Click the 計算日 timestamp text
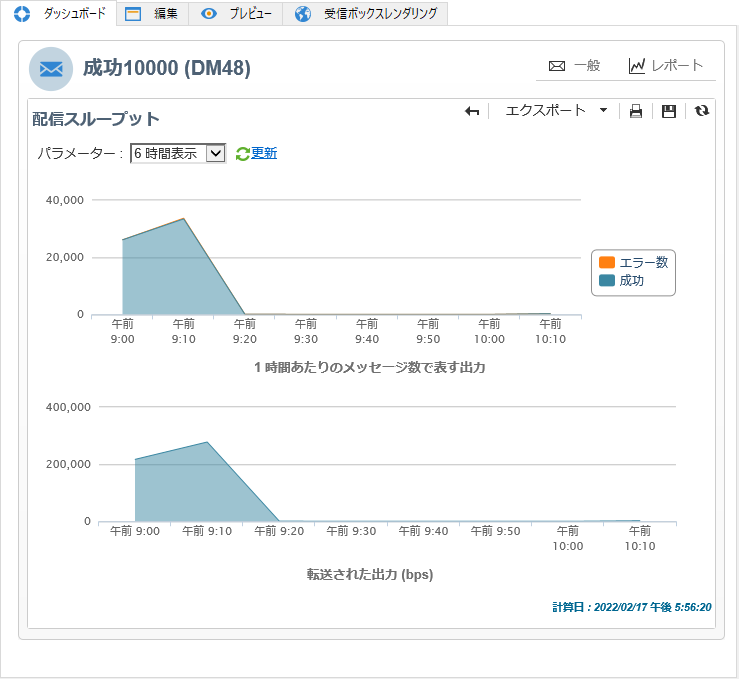 632,607
